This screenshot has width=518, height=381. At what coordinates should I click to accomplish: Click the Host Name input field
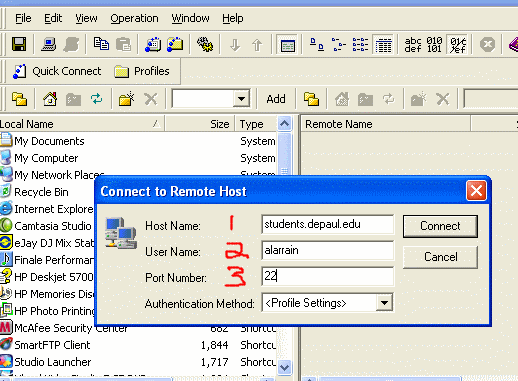(327, 224)
